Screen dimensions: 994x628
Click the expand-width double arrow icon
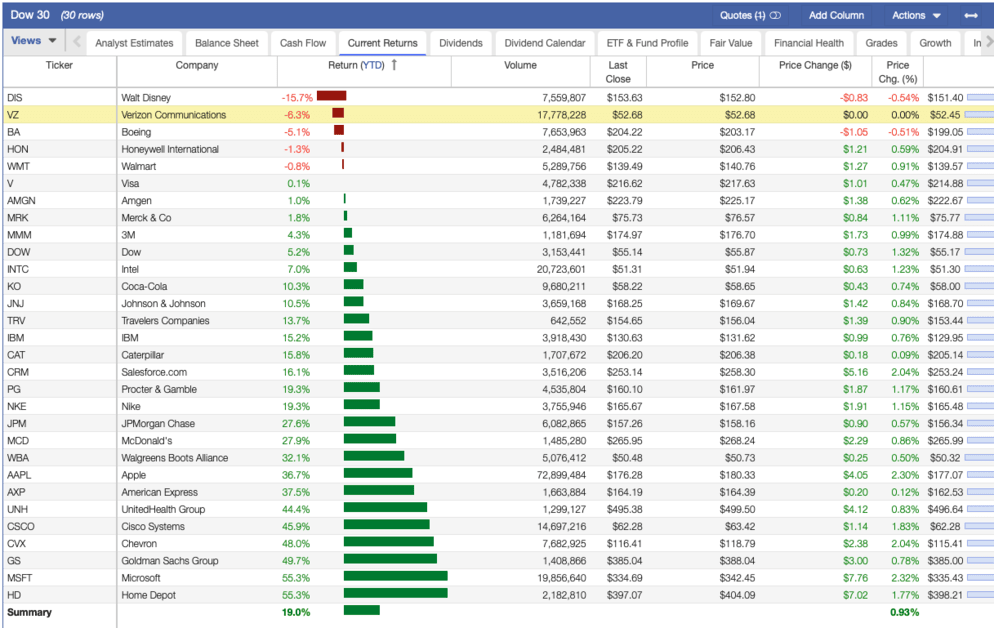[x=971, y=15]
